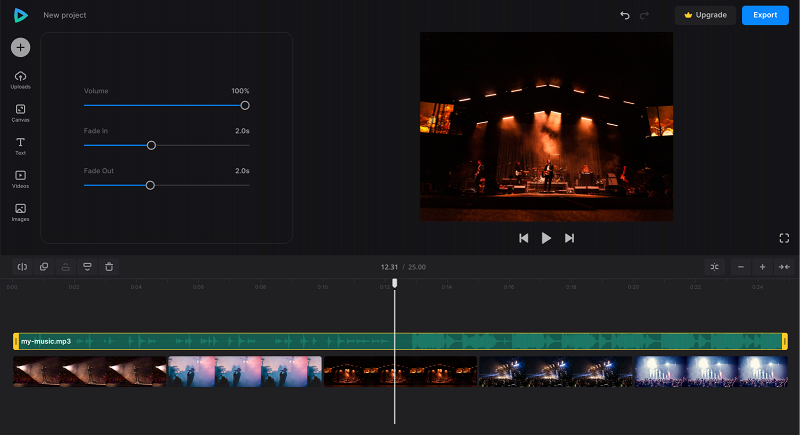Click the 0:18 timeline ruler mark
This screenshot has height=435, width=800.
coord(571,287)
